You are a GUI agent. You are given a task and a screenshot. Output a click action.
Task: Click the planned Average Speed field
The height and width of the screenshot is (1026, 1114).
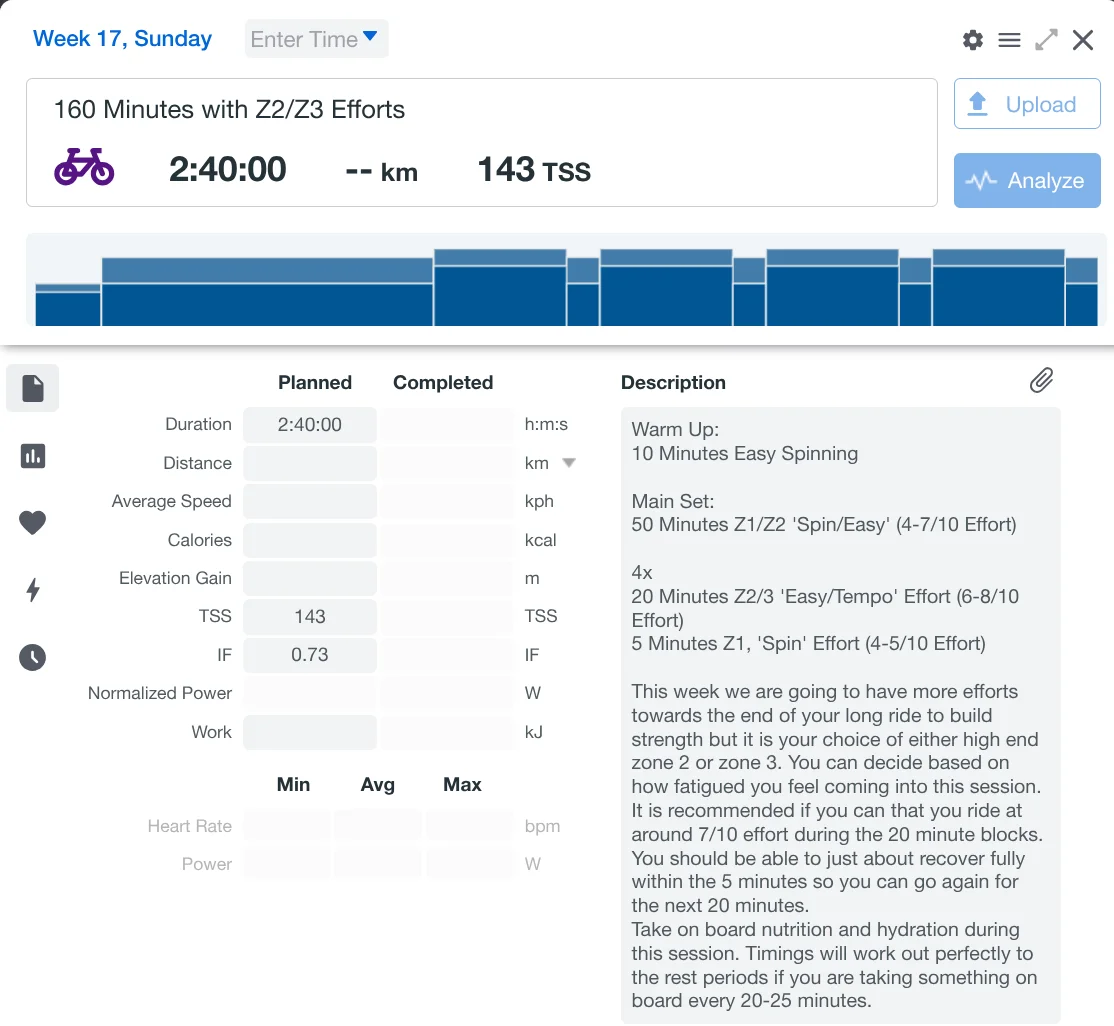[310, 502]
